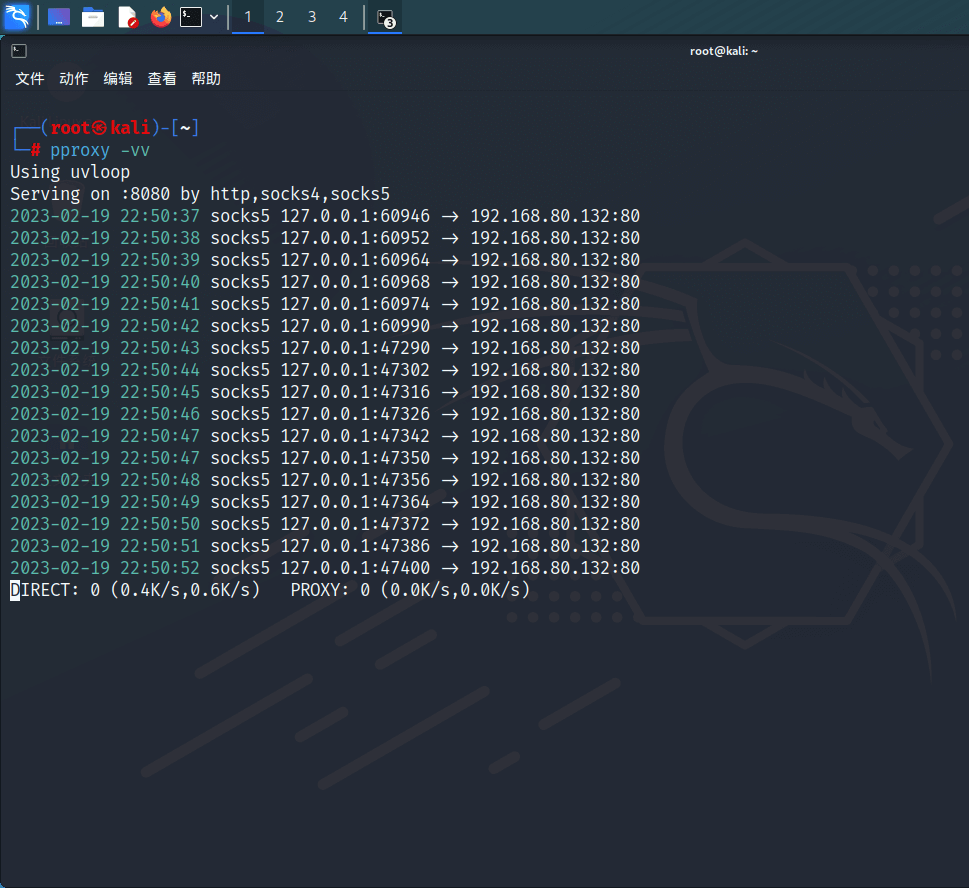Open the 帮助 (Help) menu
Viewport: 969px width, 888px height.
pos(206,79)
